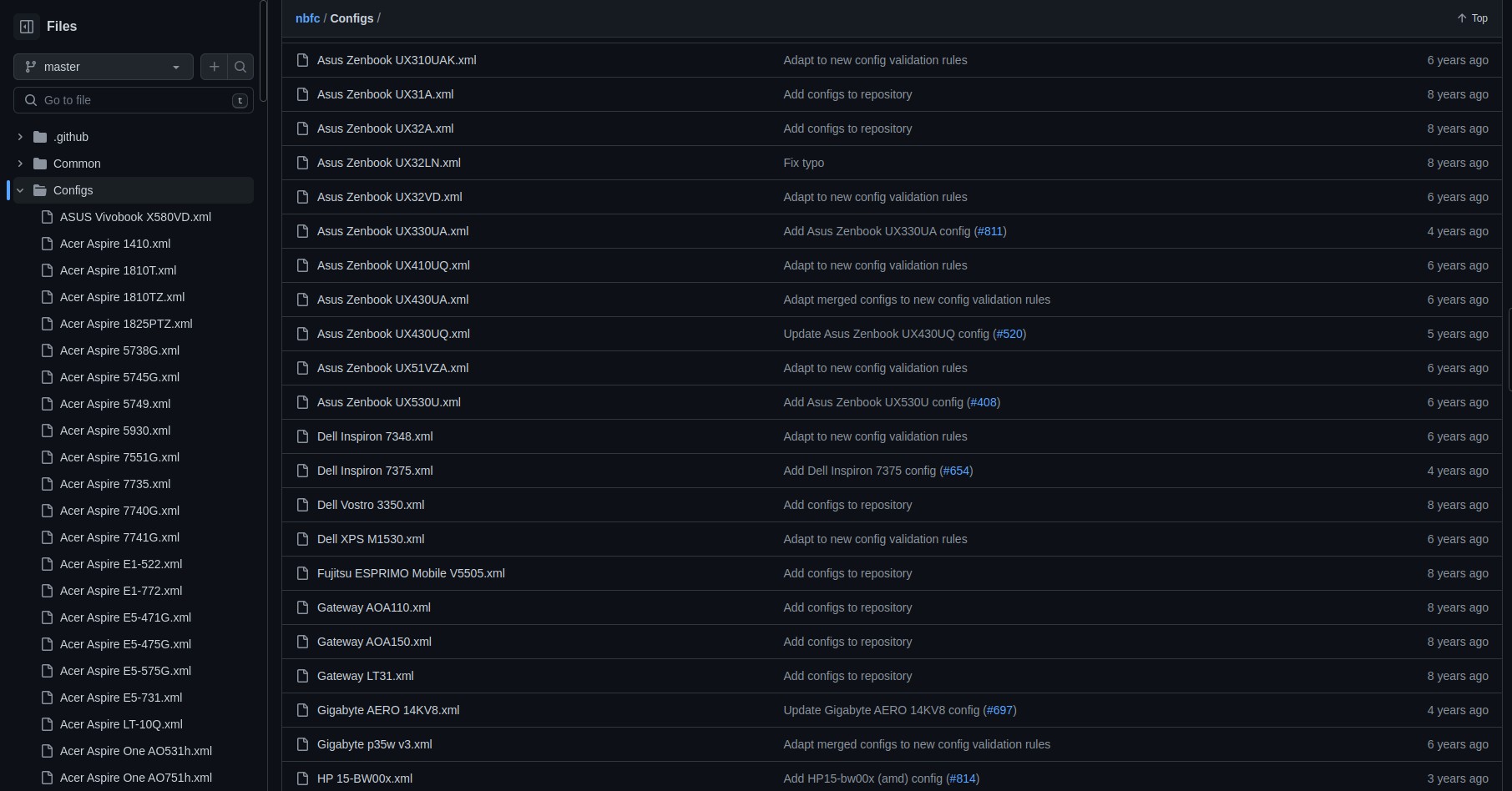Click file icon of Gateway AOA150.xml row
Image resolution: width=1512 pixels, height=791 pixels.
click(x=302, y=642)
